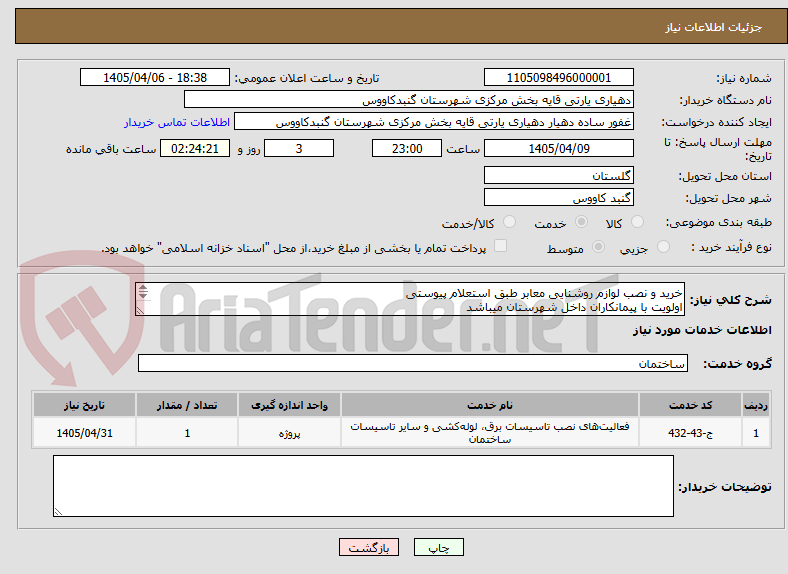Click the تاریخ نیاز column header
This screenshot has height=574, width=788.
pos(84,405)
